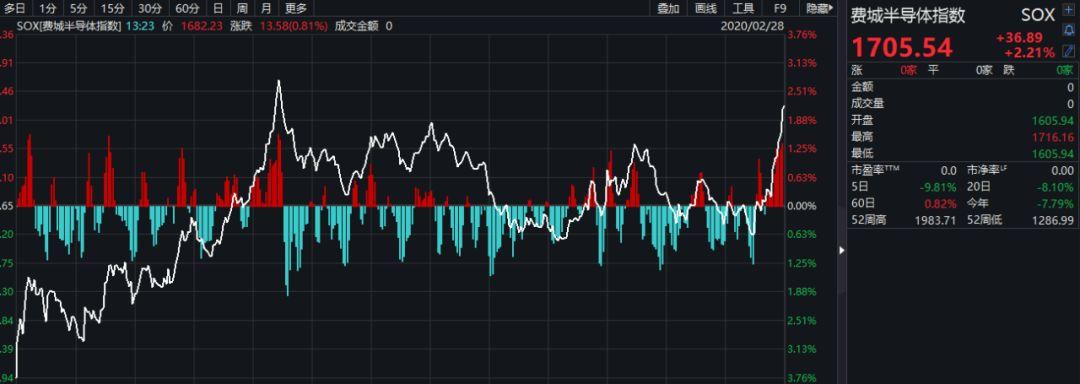Open the 更多 periods dropdown
This screenshot has width=1080, height=384.
coord(296,8)
